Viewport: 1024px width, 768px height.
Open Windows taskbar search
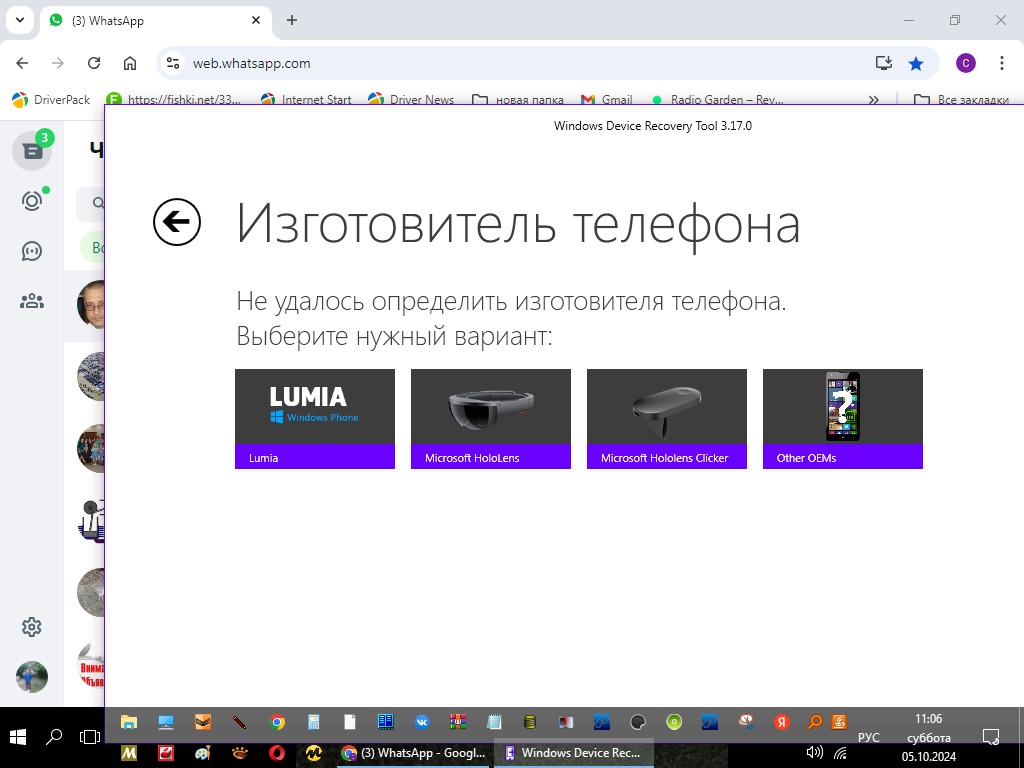(x=54, y=737)
